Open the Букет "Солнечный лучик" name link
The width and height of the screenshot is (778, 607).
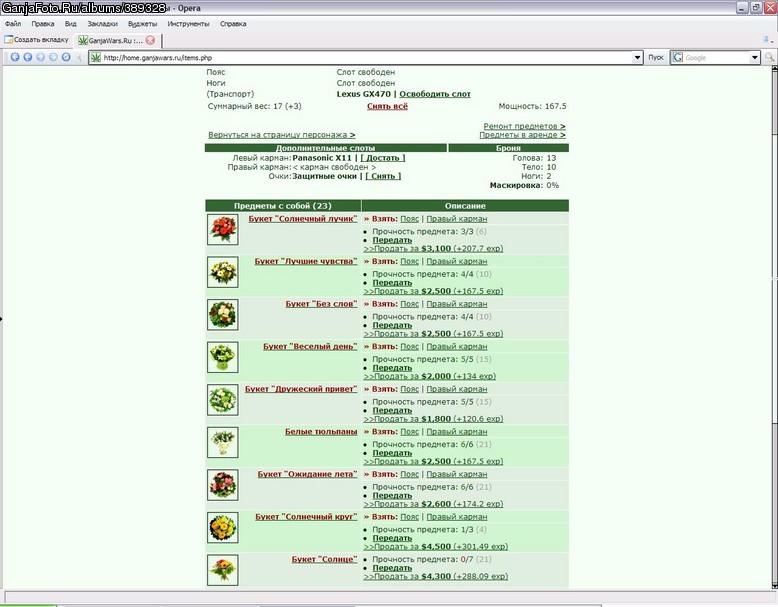point(303,219)
